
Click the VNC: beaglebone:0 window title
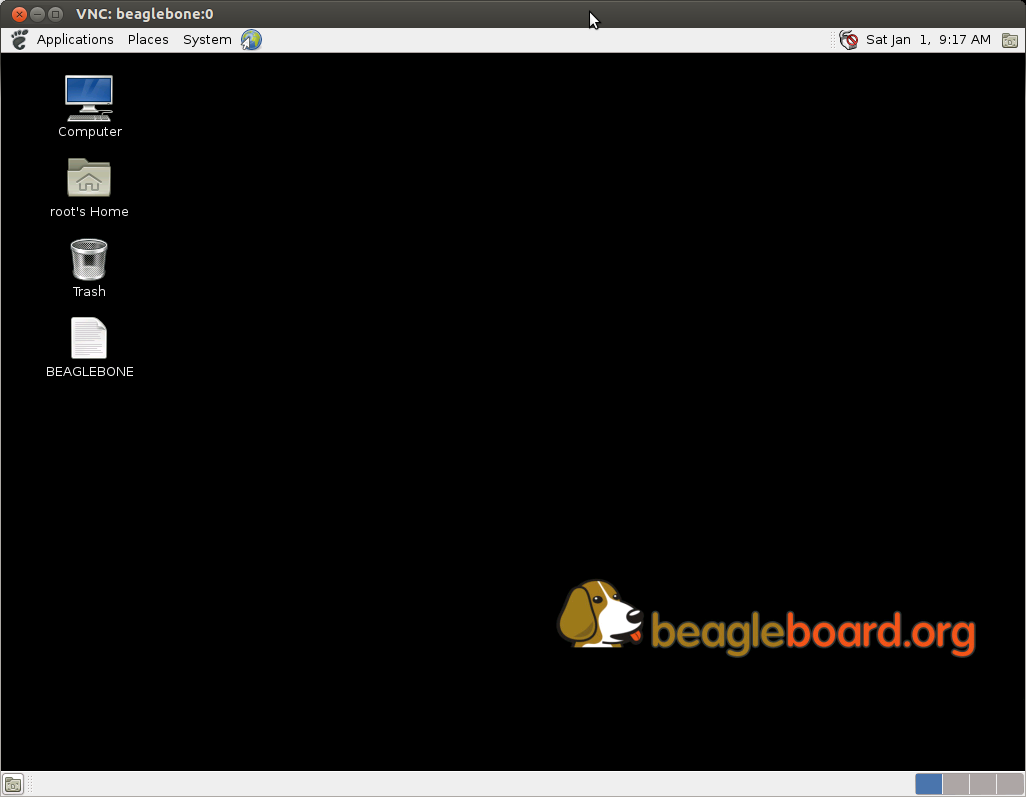click(145, 14)
